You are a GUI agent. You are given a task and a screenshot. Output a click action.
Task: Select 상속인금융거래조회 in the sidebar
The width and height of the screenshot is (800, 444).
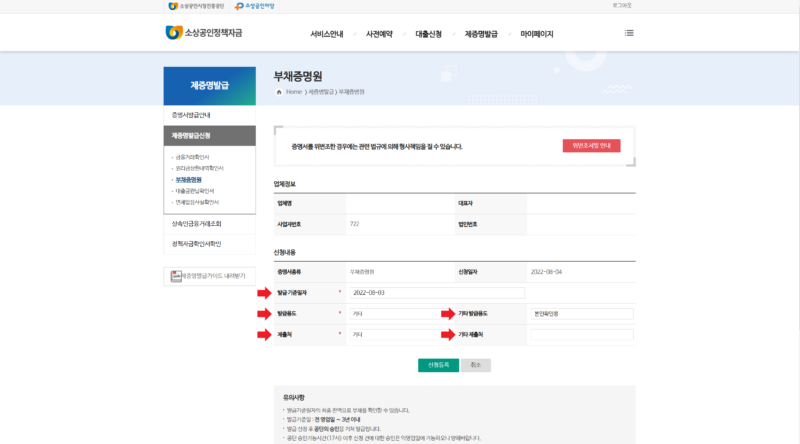[x=210, y=224]
